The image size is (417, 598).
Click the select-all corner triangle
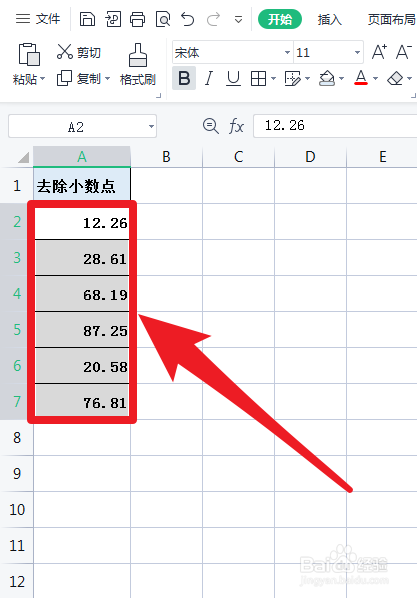click(23, 157)
